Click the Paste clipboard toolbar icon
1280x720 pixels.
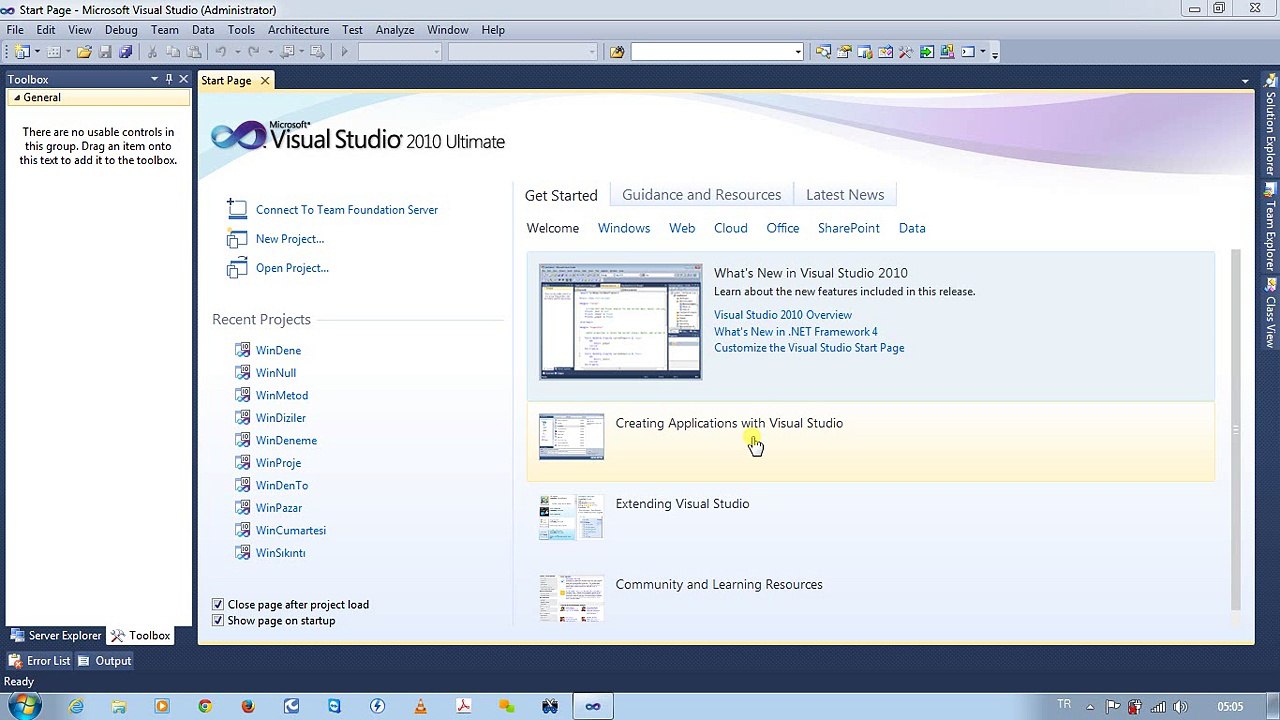tap(193, 52)
